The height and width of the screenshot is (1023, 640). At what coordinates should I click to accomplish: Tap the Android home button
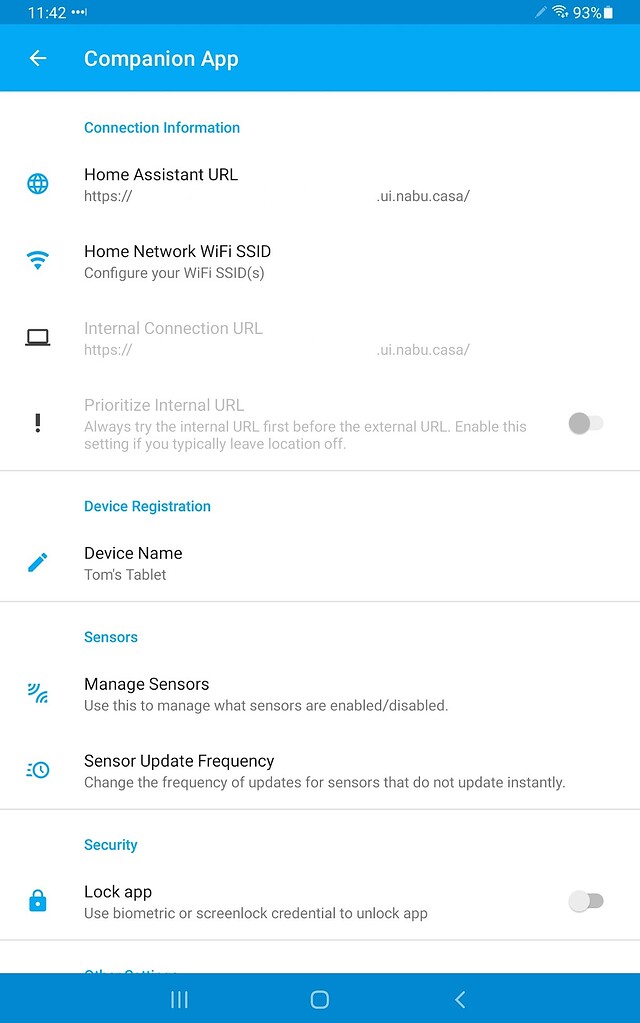click(319, 998)
